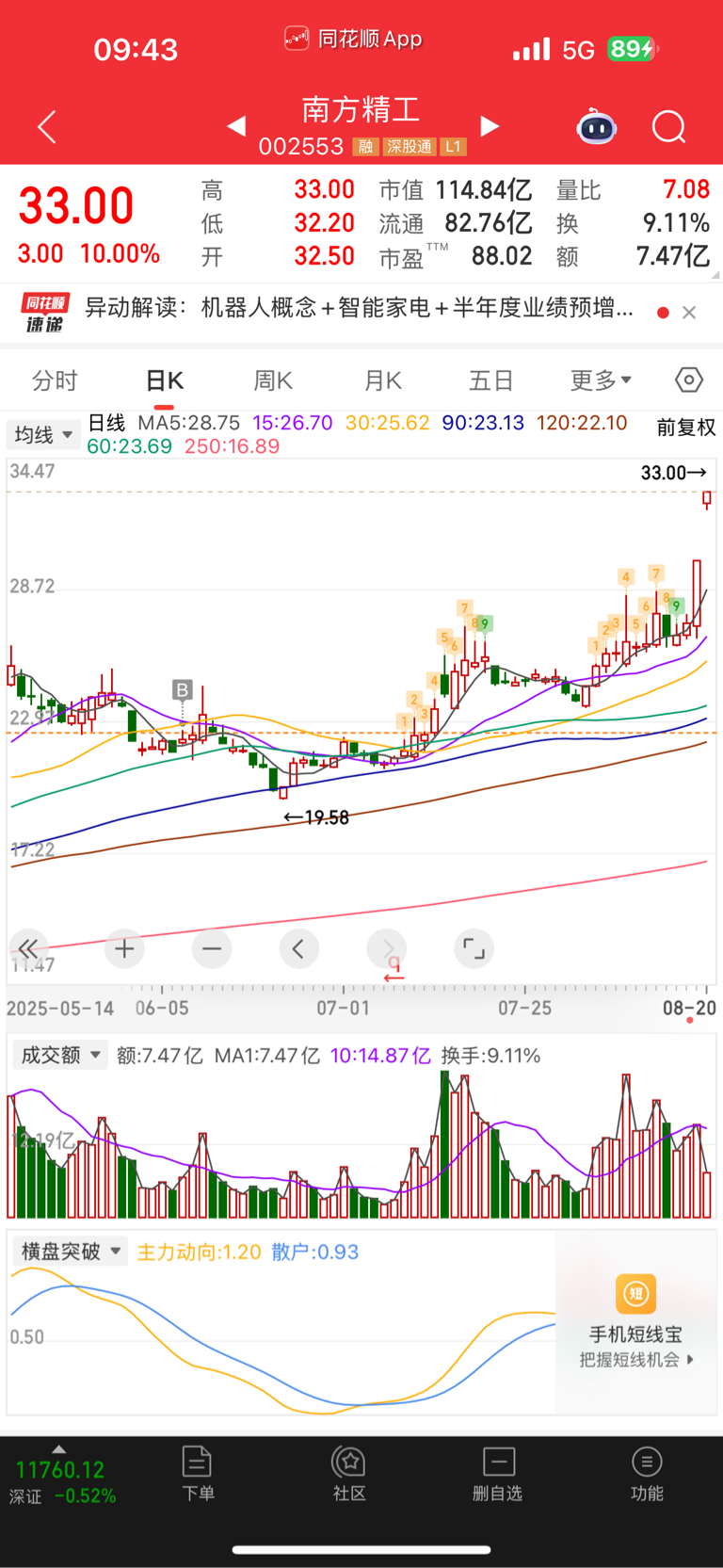Tap the 散户:0.93 label
Viewport: 723px width, 1568px height.
click(x=314, y=1252)
